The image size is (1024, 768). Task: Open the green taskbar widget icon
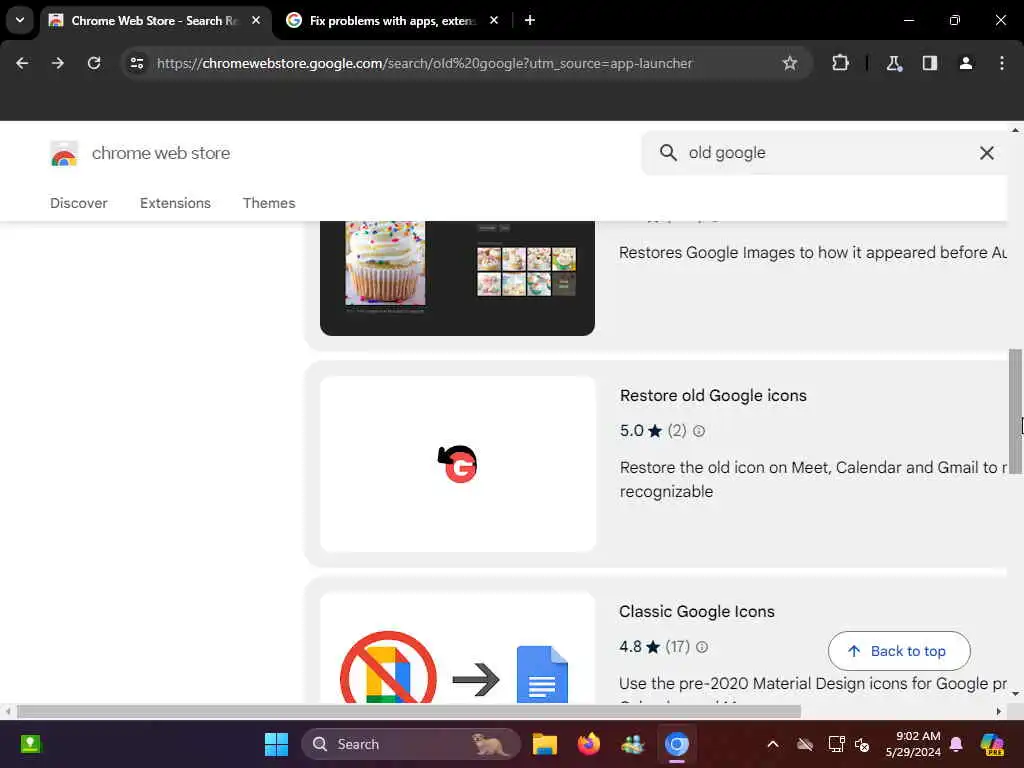click(30, 744)
